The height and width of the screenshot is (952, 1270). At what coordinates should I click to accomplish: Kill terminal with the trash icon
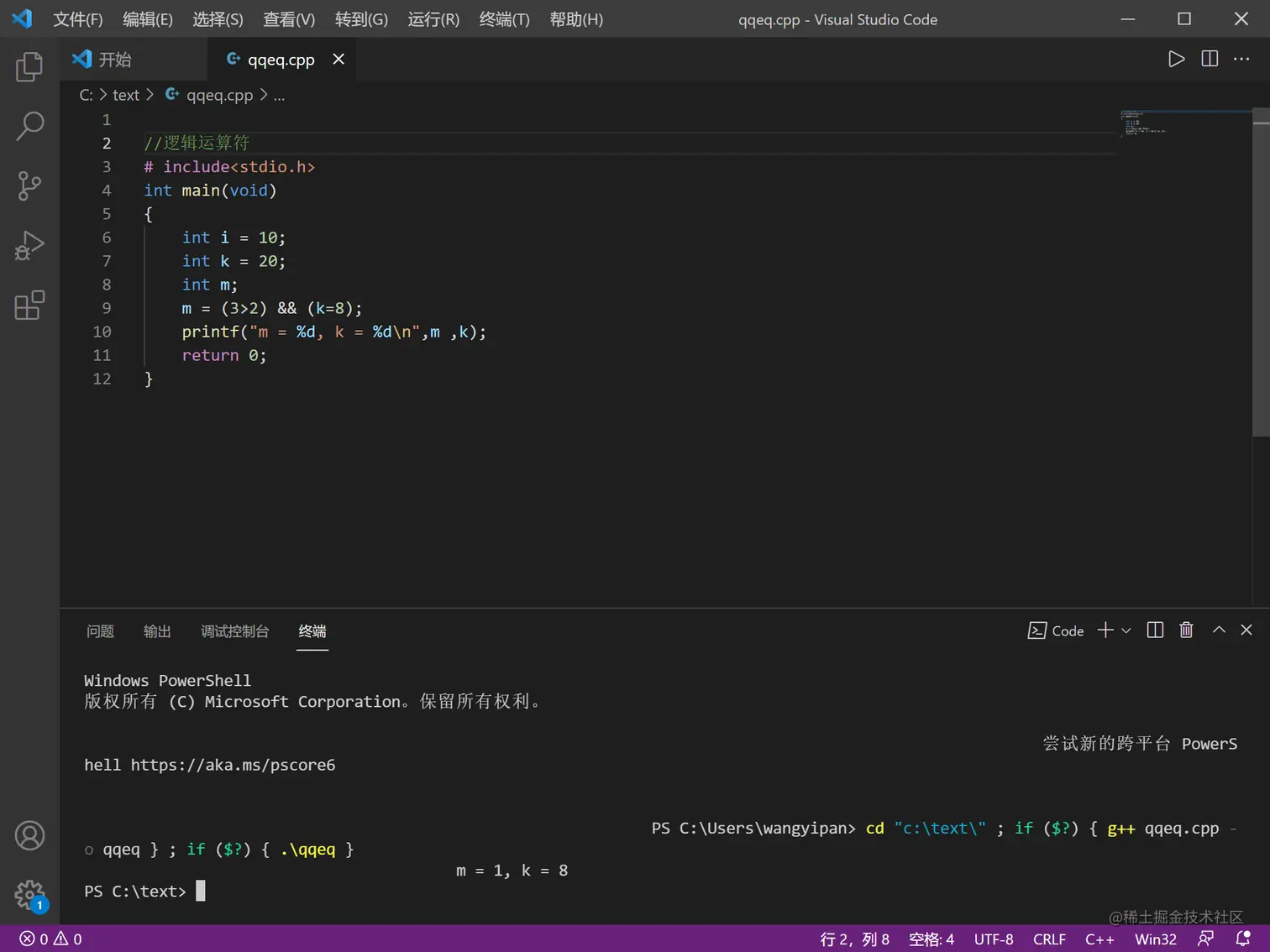point(1186,630)
